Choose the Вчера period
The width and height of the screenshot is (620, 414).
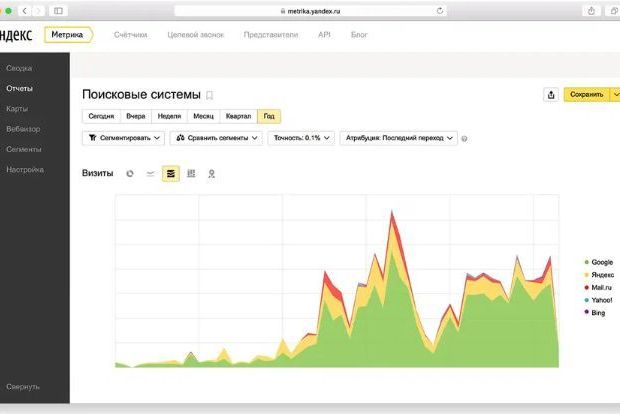coord(136,116)
